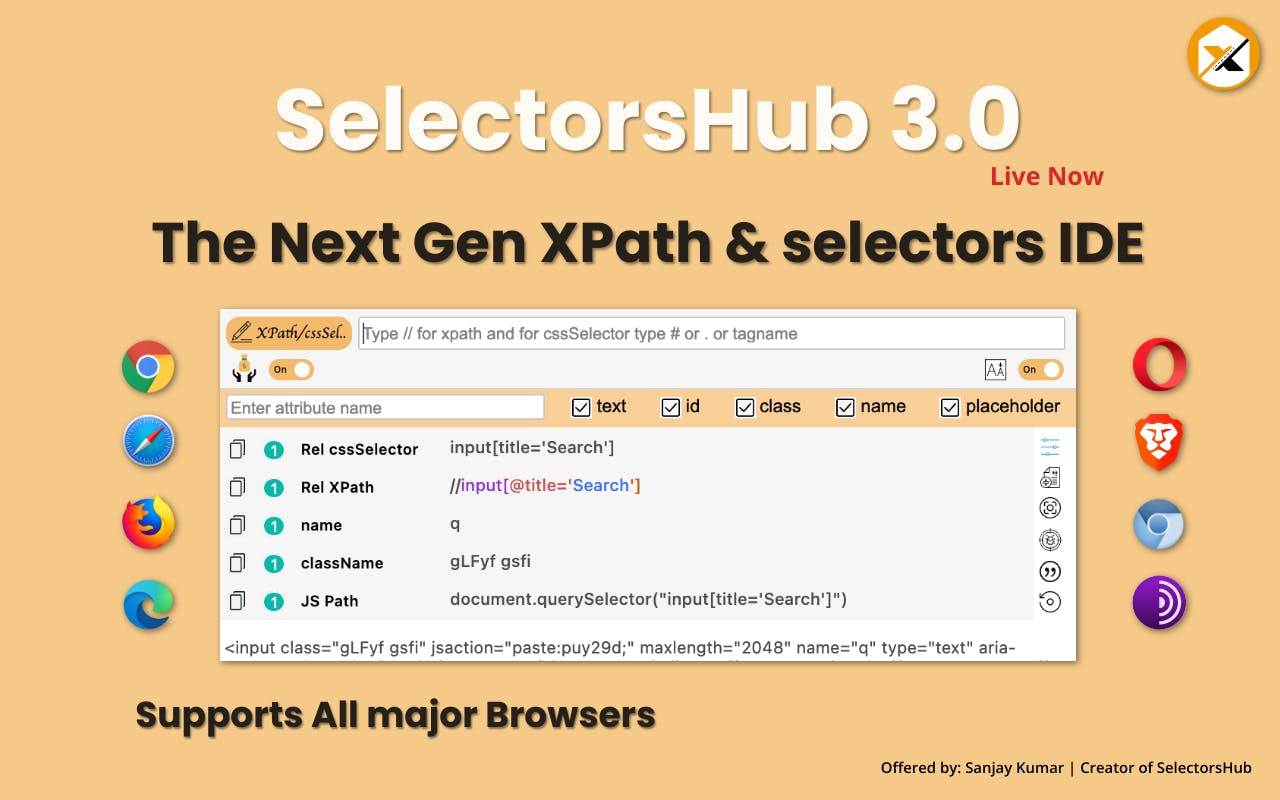1280x800 pixels.
Task: Click the Safari compass icon
Action: [x=148, y=442]
